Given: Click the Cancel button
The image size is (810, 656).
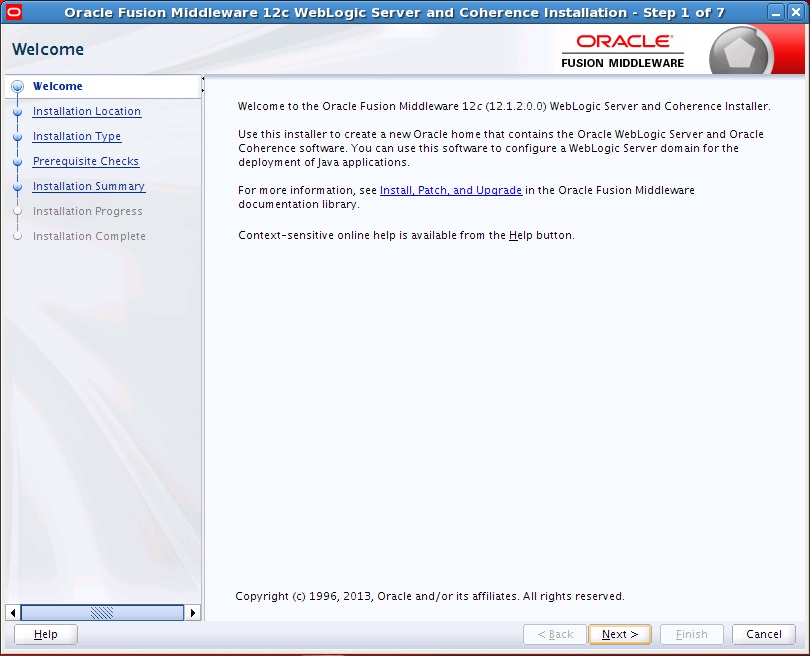Looking at the screenshot, I should click(764, 634).
